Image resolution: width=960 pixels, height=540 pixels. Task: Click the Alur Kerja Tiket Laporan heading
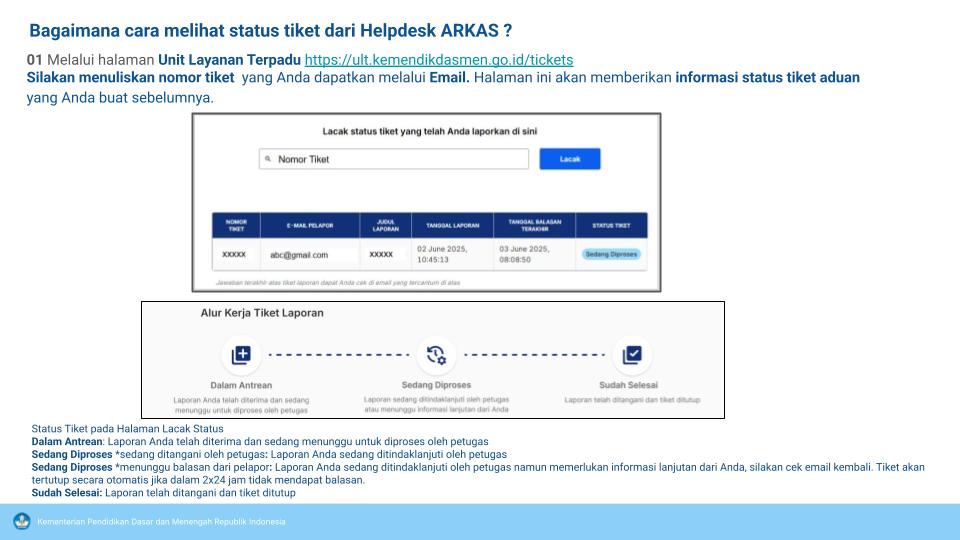click(x=262, y=313)
